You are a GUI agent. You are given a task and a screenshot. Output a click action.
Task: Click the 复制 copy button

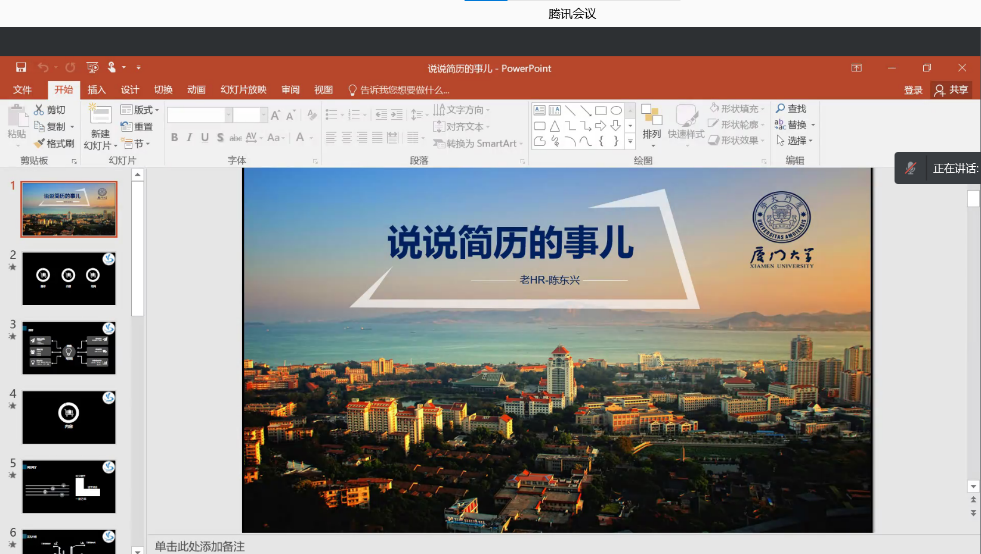point(49,126)
